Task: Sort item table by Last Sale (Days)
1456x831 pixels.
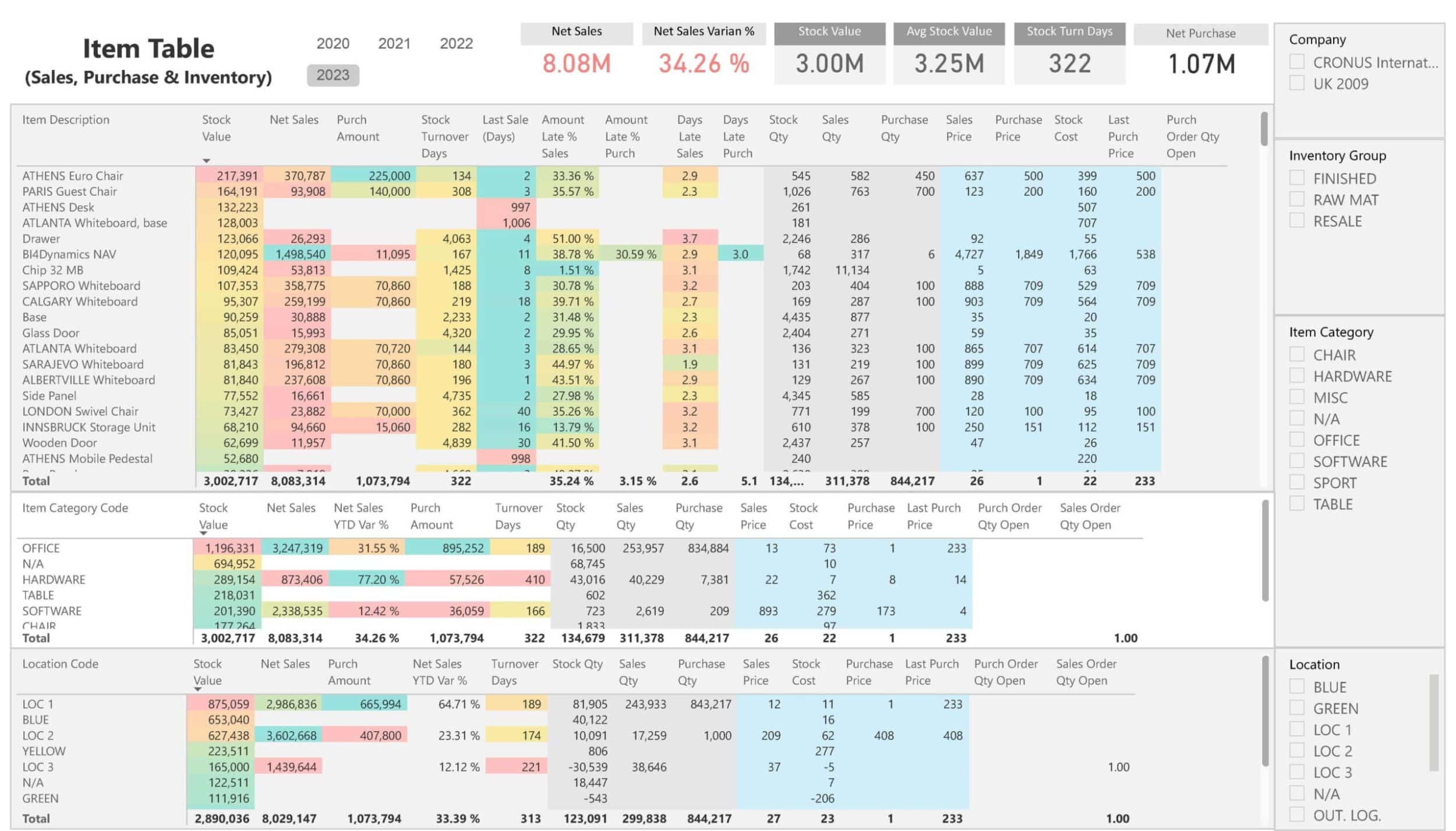Action: point(505,128)
